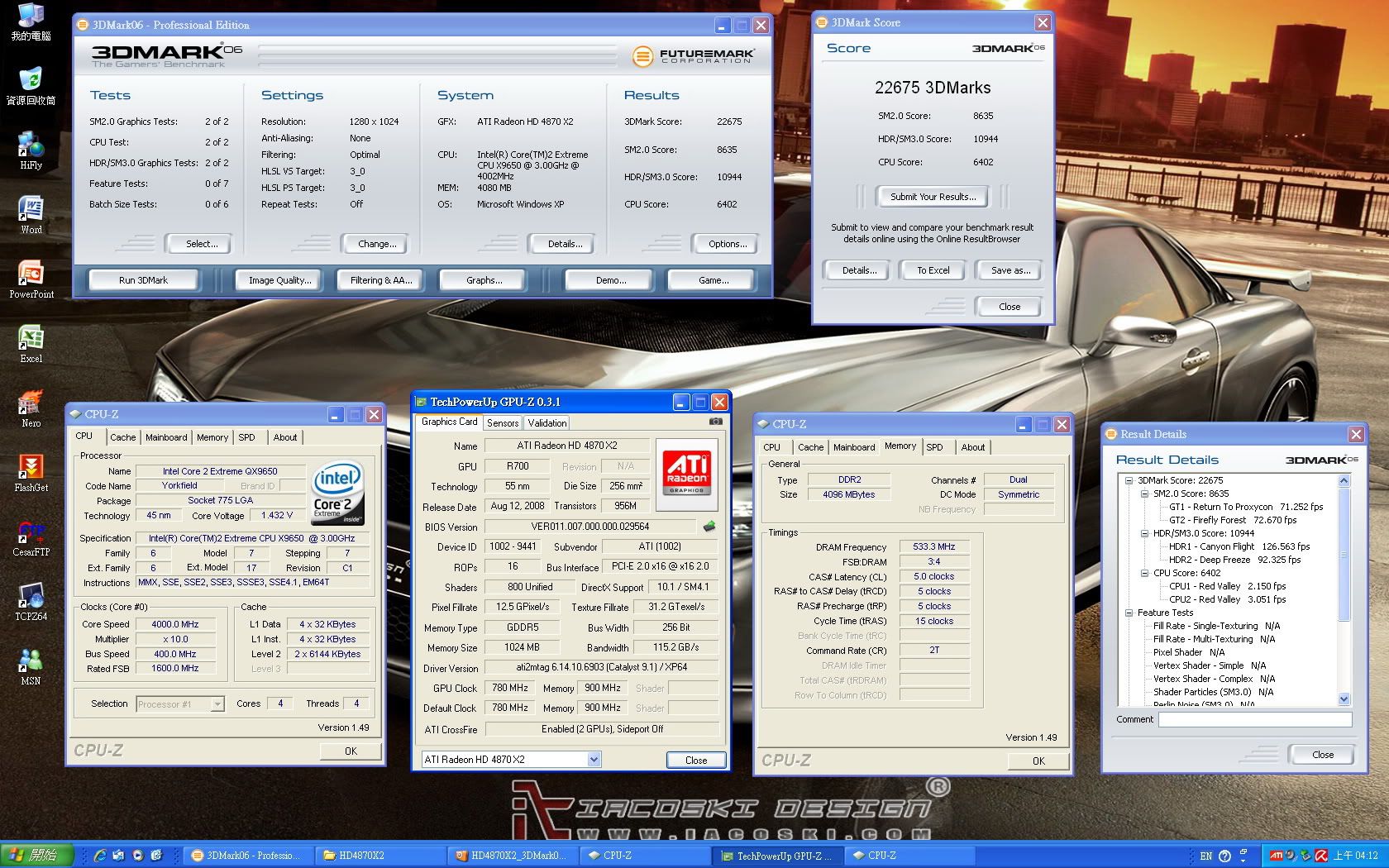Click into the Comment input field
Screen dimensions: 1389x868
[x=1254, y=720]
